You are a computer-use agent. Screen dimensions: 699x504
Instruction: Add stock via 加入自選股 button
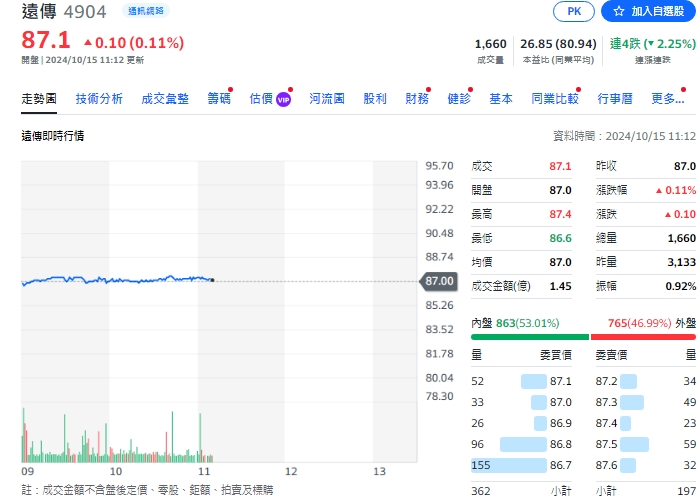(648, 11)
